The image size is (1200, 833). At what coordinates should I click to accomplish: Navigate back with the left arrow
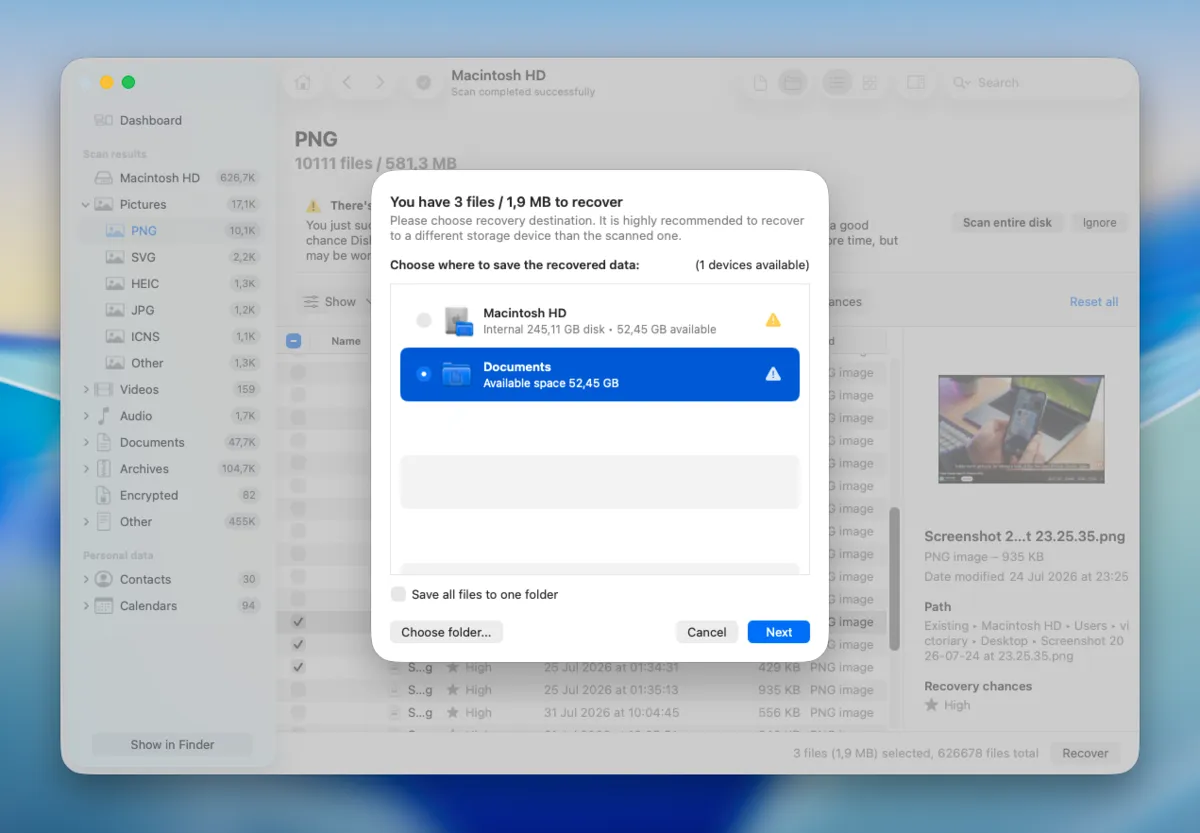(x=347, y=83)
